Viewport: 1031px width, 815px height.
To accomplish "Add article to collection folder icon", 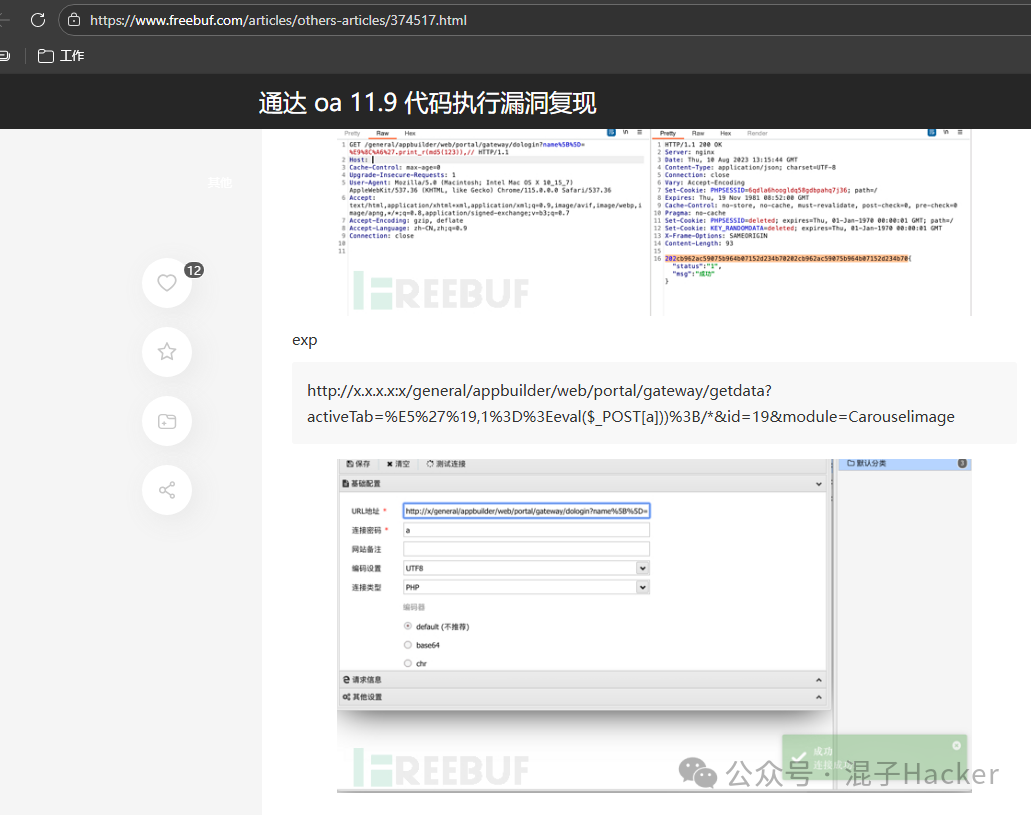I will 167,421.
